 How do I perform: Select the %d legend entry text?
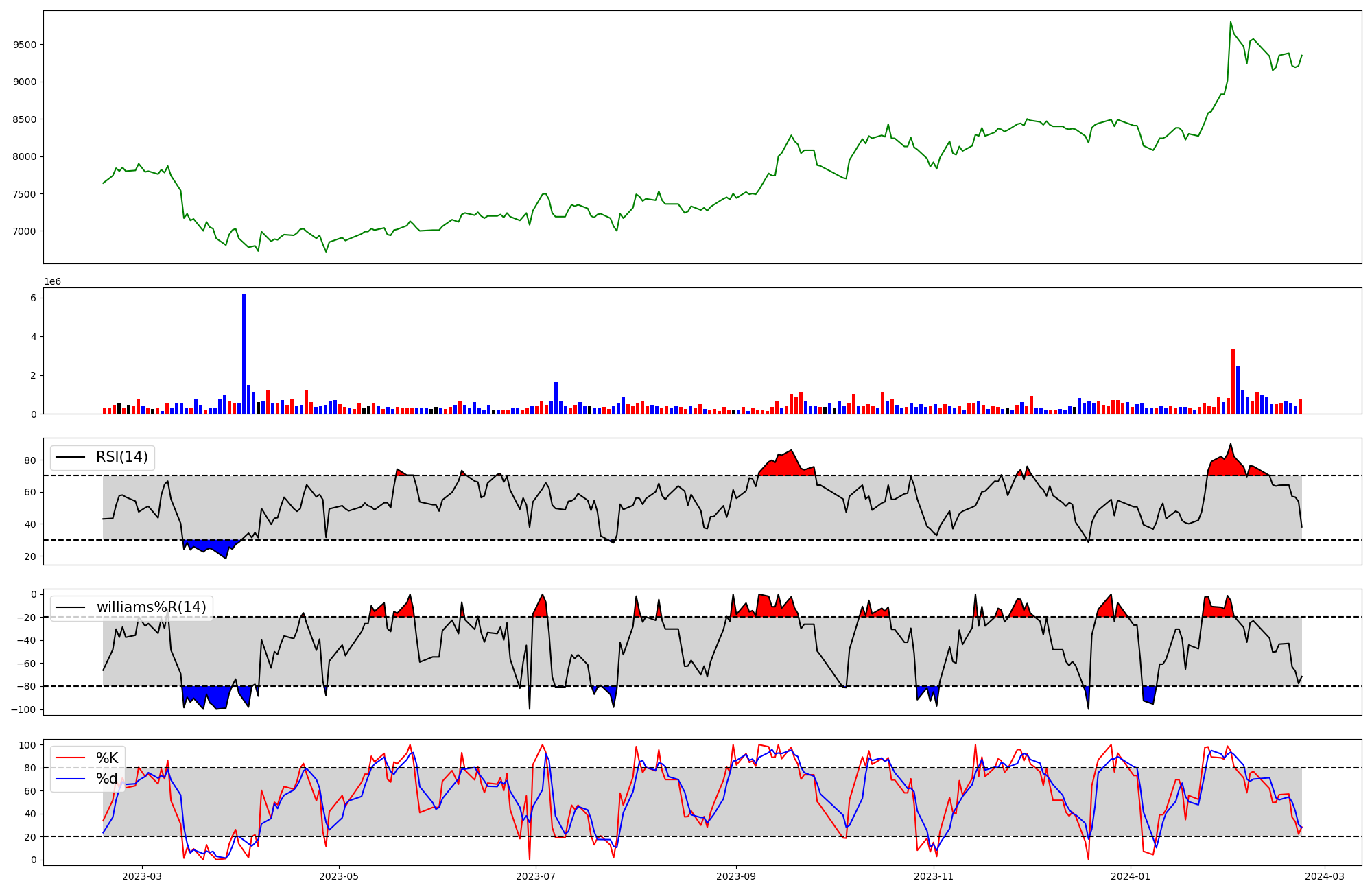pyautogui.click(x=107, y=779)
